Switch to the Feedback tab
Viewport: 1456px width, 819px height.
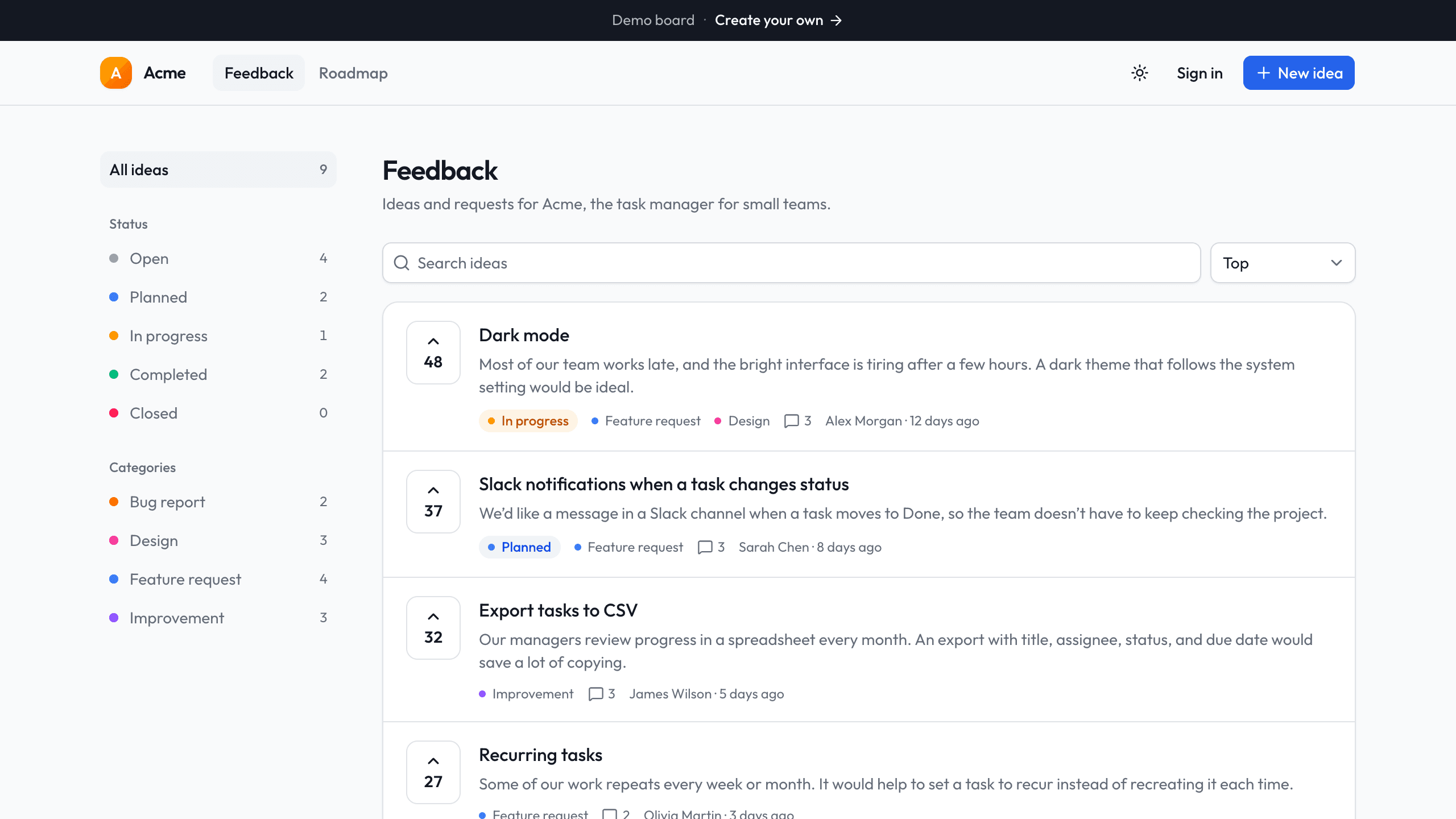(x=259, y=73)
